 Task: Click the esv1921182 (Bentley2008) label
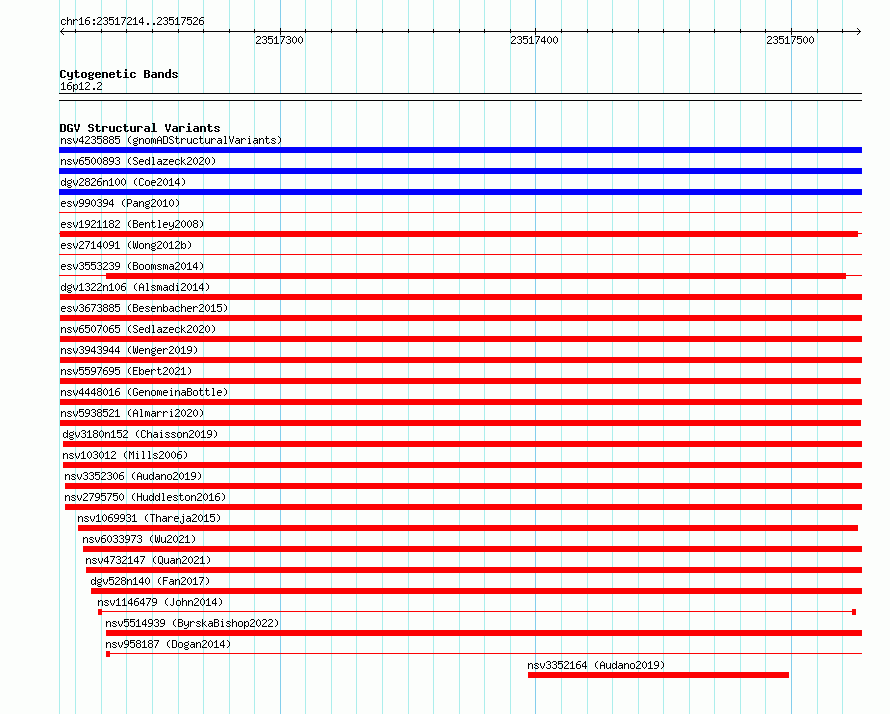click(x=132, y=224)
